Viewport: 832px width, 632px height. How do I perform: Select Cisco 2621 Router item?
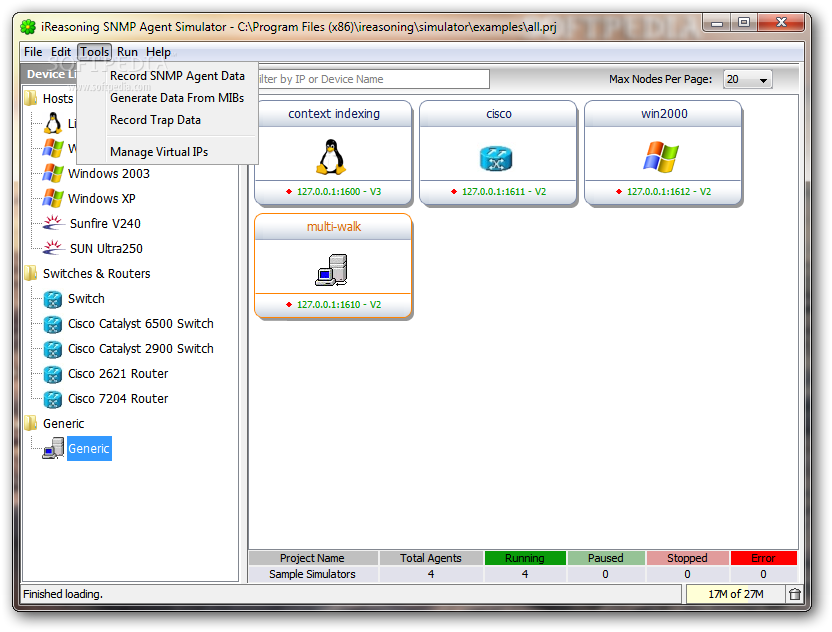click(x=118, y=374)
